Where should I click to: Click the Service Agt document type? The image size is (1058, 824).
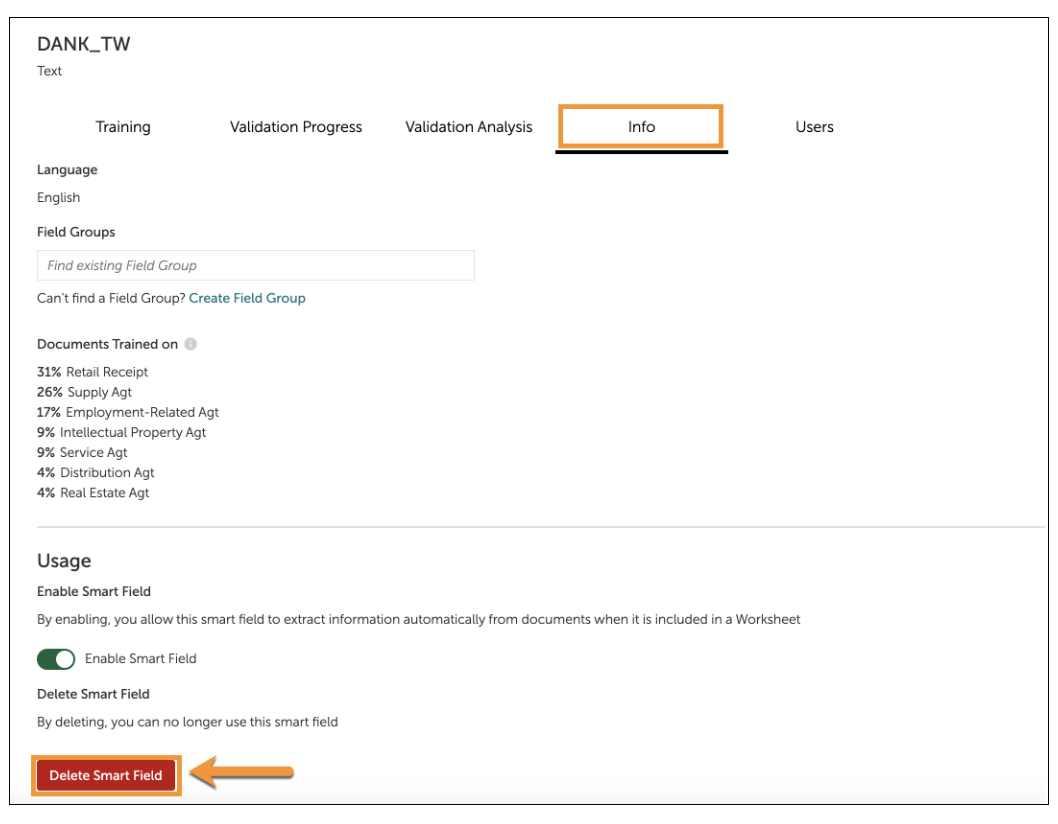85,452
